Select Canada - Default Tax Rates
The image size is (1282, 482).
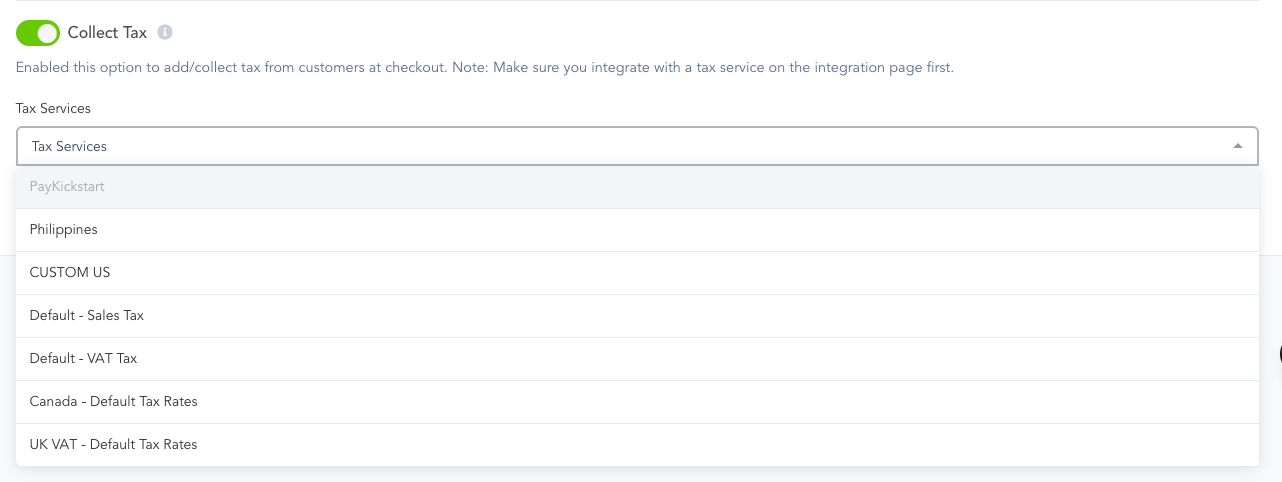click(637, 402)
